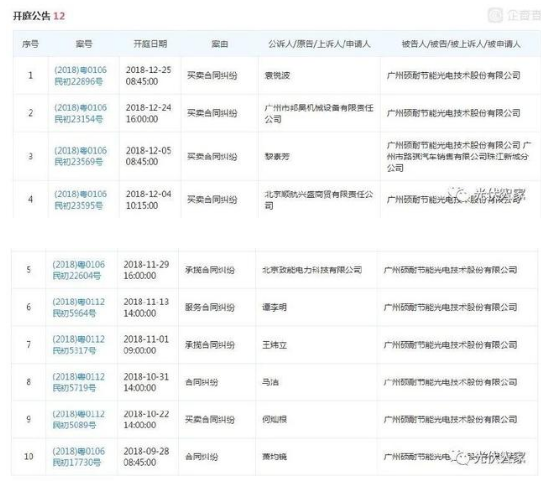541x483 pixels.
Task: Open case link (2018)粤0112民初5719号
Action: [x=78, y=382]
